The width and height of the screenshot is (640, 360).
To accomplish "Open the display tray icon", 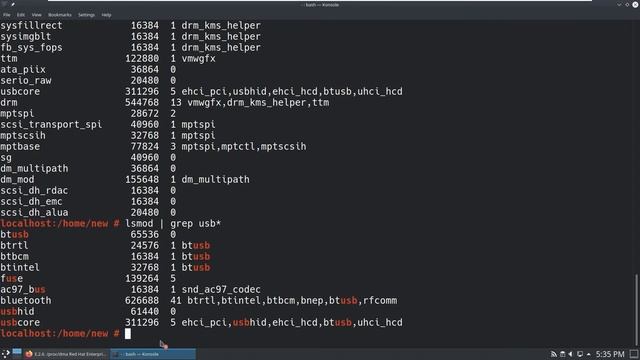I will pyautogui.click(x=580, y=354).
